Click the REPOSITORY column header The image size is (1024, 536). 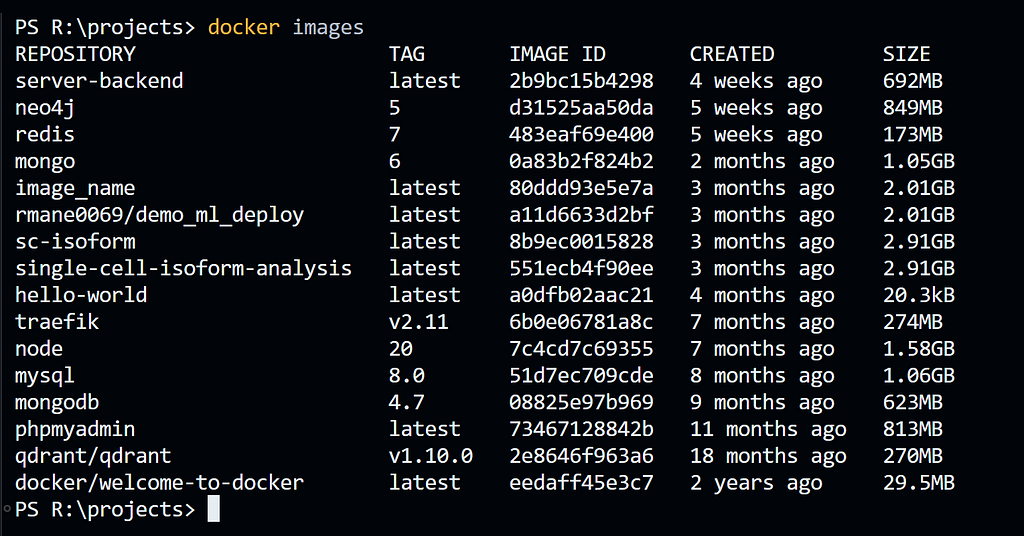coord(75,54)
